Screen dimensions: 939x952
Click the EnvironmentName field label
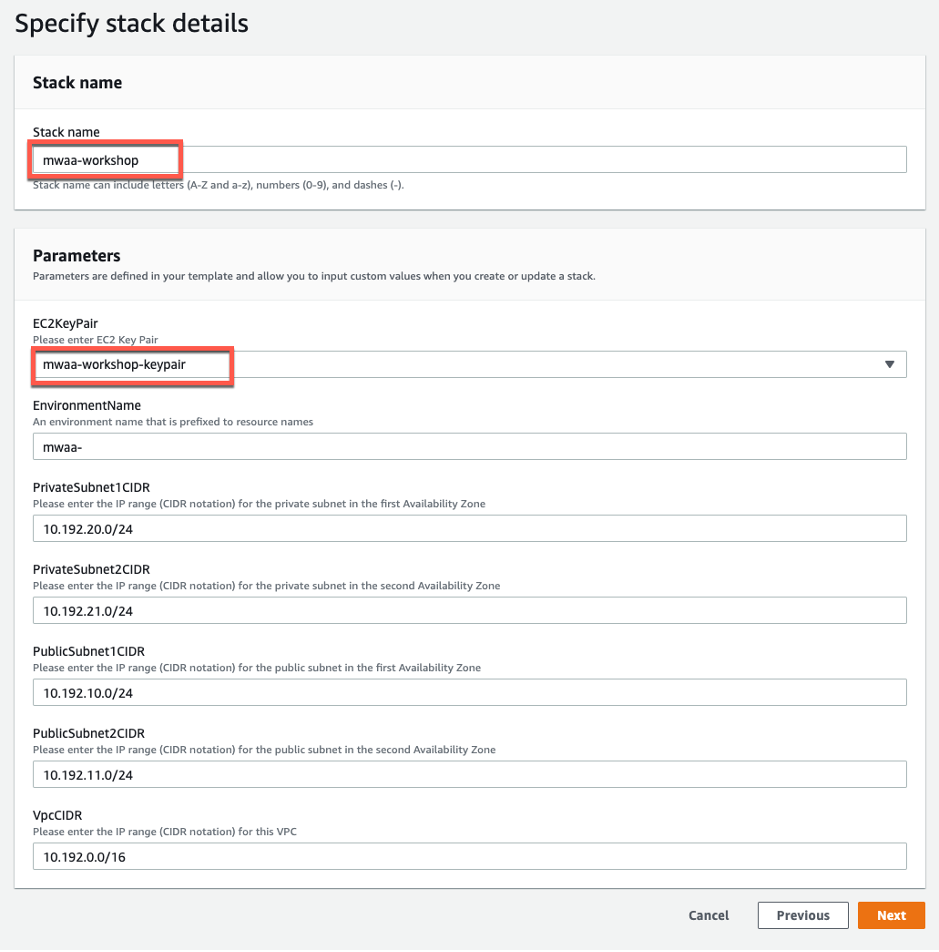point(87,406)
